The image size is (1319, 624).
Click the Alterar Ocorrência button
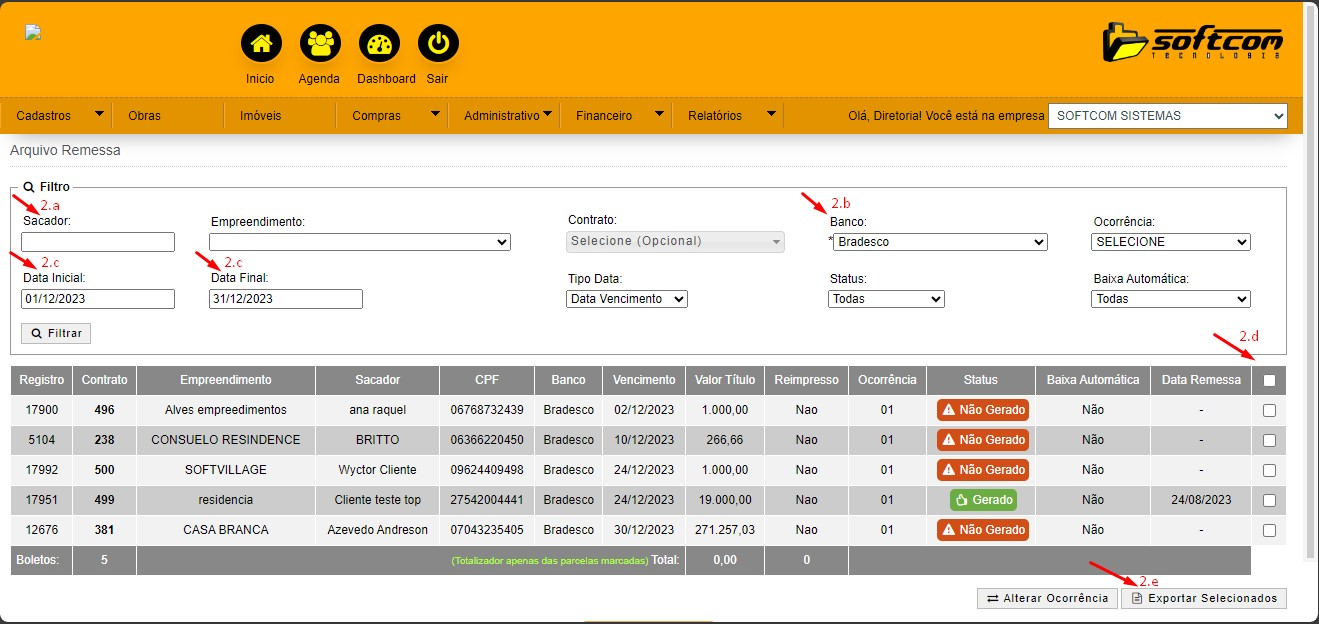[x=1047, y=598]
